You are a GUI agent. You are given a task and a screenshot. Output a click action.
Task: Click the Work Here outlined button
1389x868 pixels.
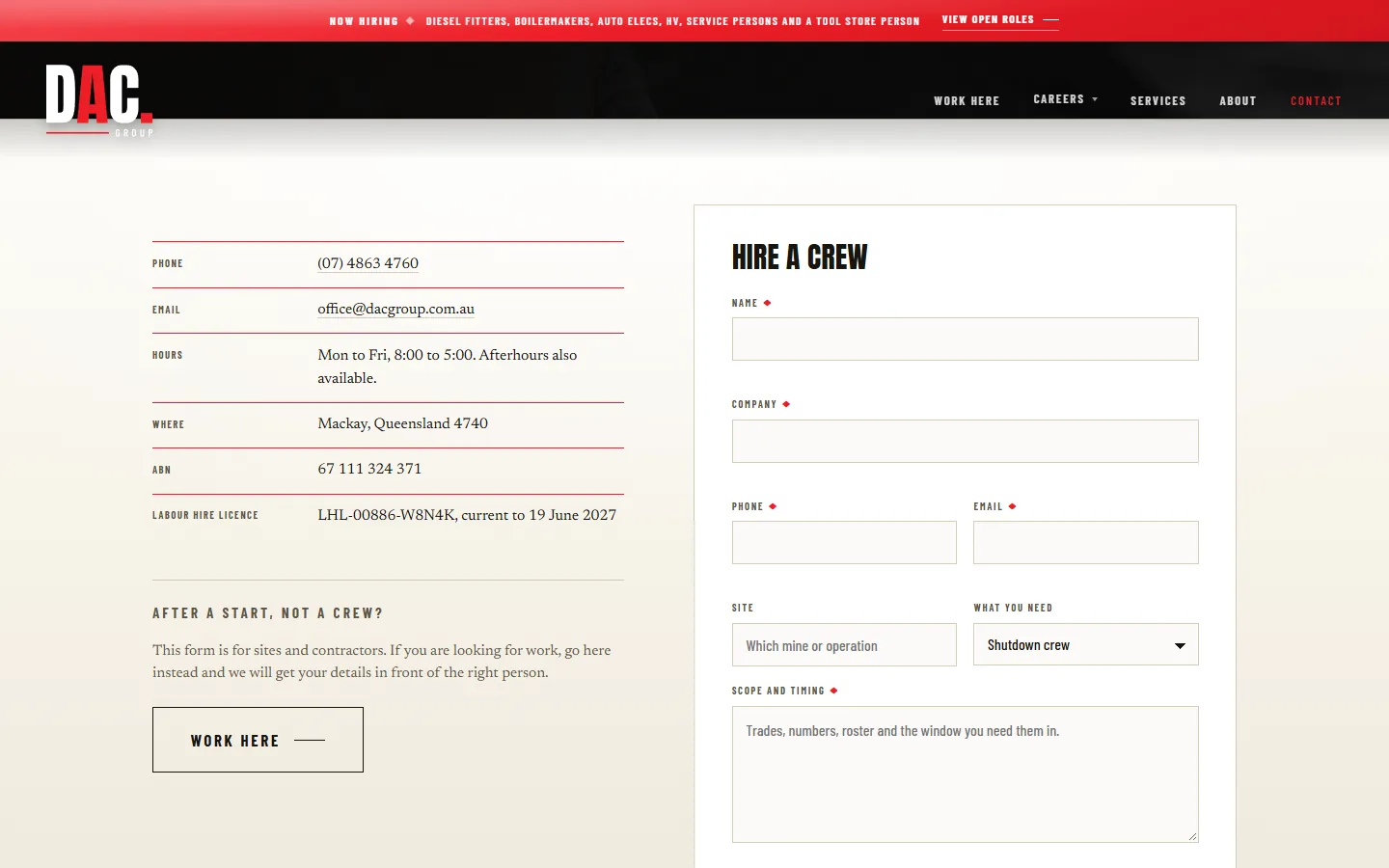pyautogui.click(x=258, y=740)
